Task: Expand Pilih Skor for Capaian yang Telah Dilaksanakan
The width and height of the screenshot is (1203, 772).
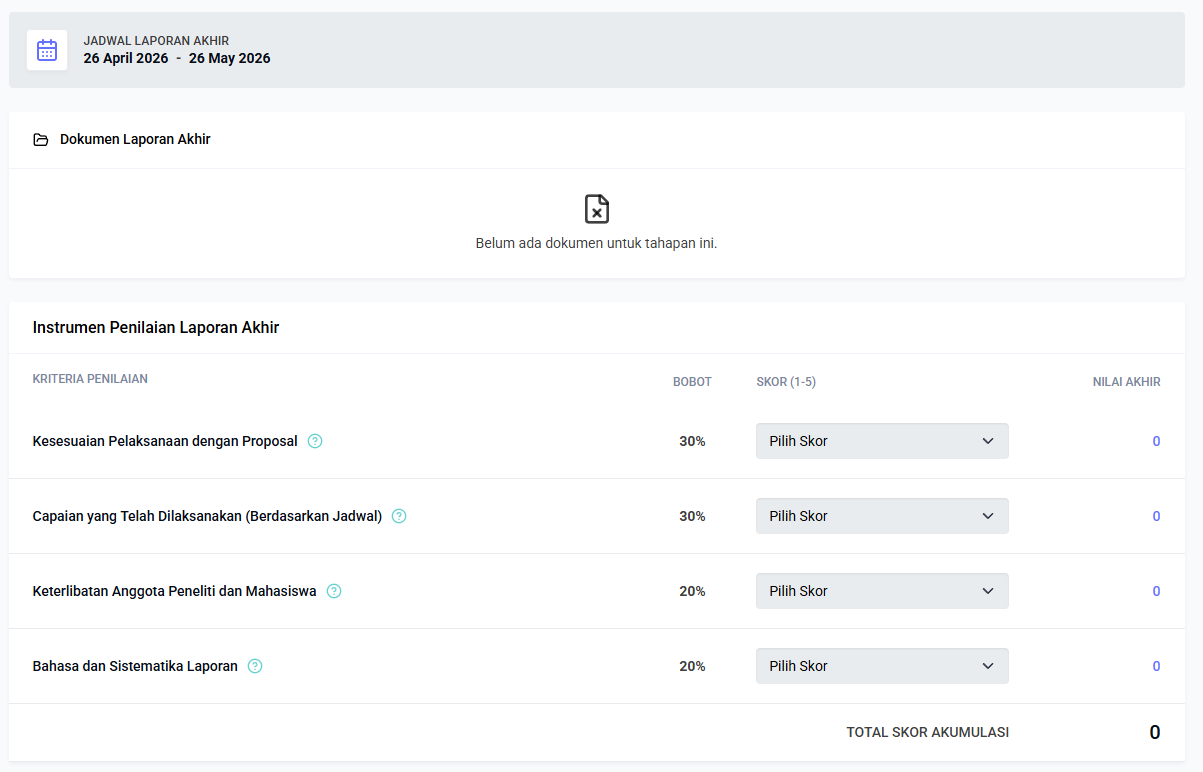Action: pyautogui.click(x=881, y=516)
